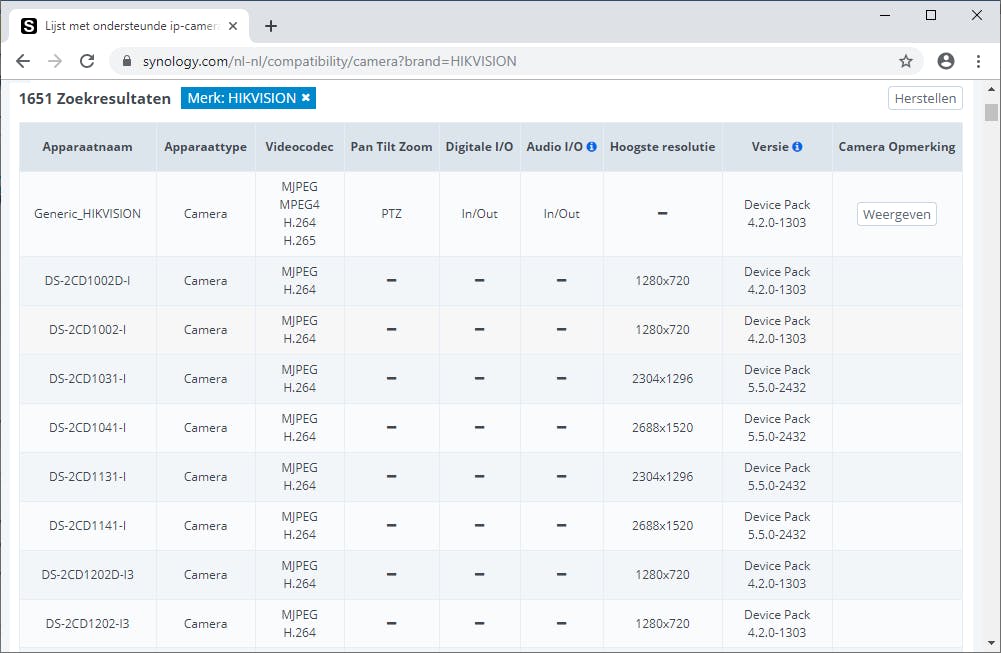Select the DS-2CD1031-I camera row

(87, 379)
